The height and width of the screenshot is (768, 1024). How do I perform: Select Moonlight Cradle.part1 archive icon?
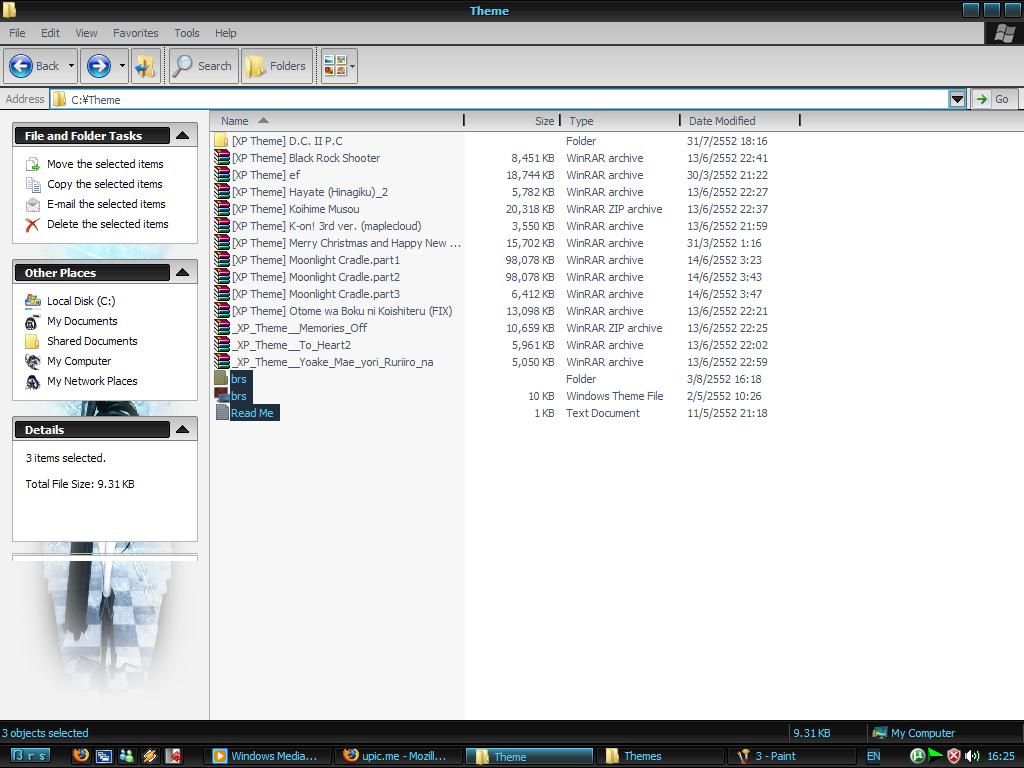click(x=221, y=259)
